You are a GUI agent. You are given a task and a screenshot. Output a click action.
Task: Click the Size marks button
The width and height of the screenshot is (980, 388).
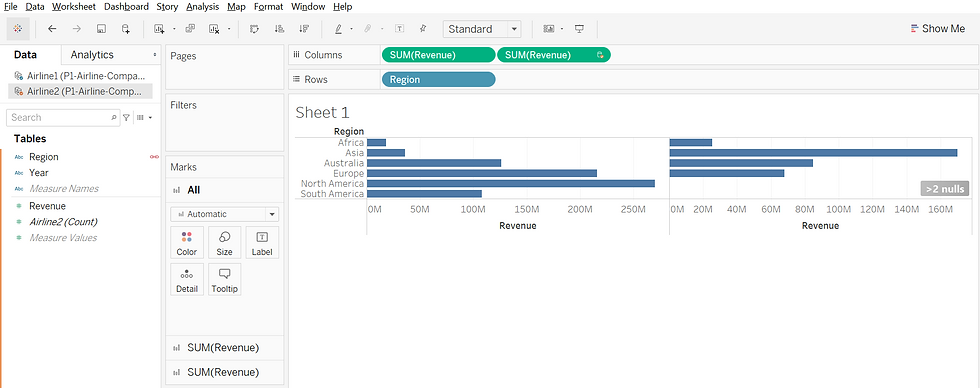tap(224, 243)
